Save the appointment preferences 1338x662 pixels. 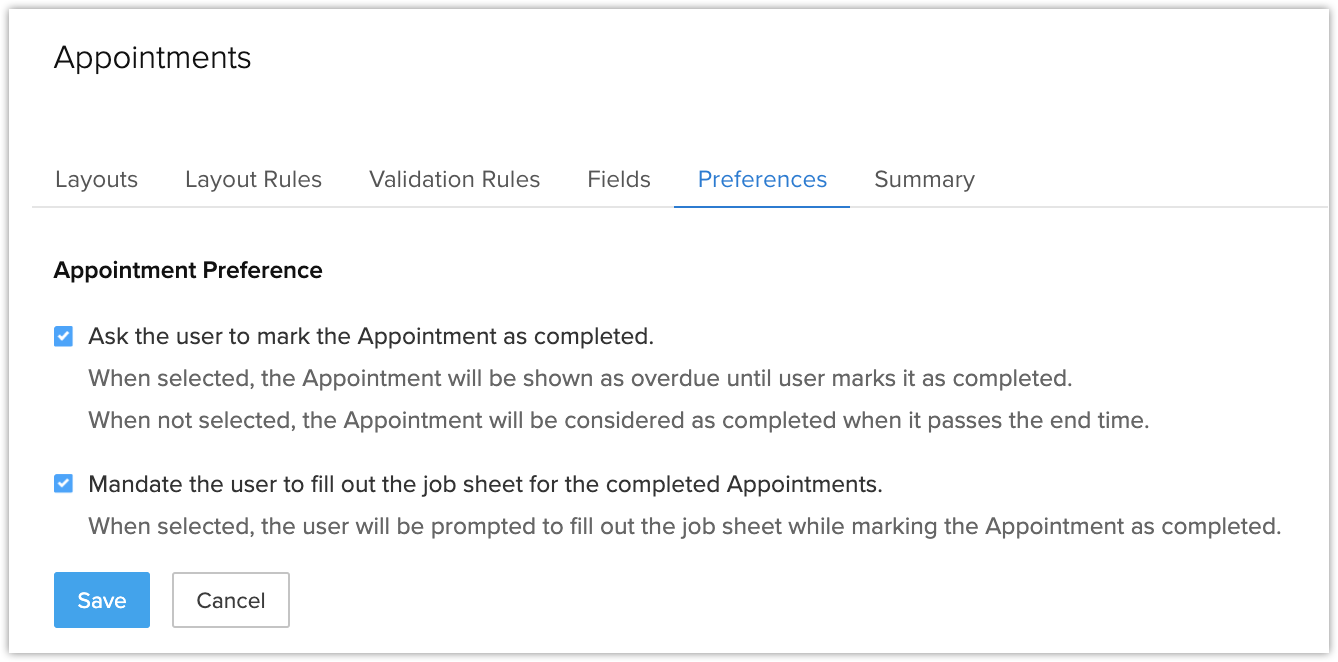click(x=102, y=600)
